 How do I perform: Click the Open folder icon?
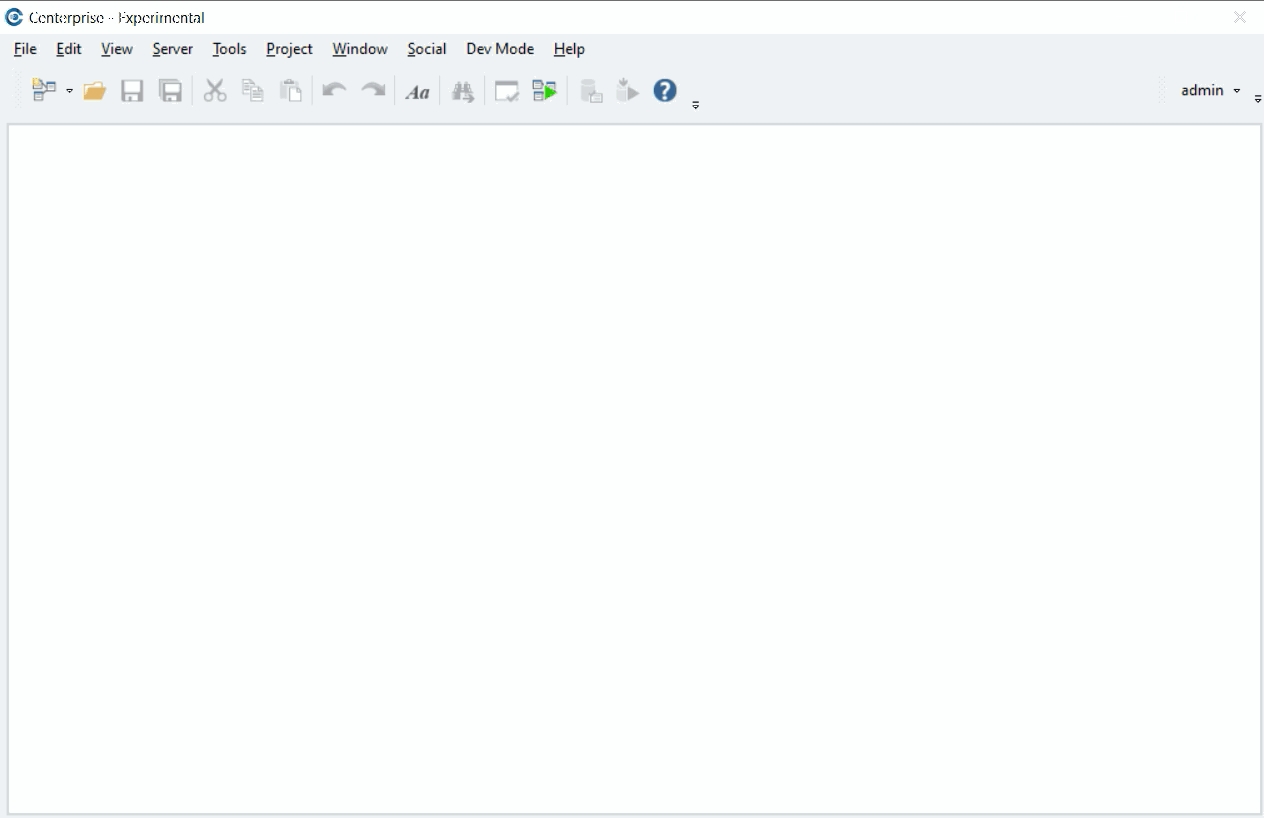(x=95, y=91)
